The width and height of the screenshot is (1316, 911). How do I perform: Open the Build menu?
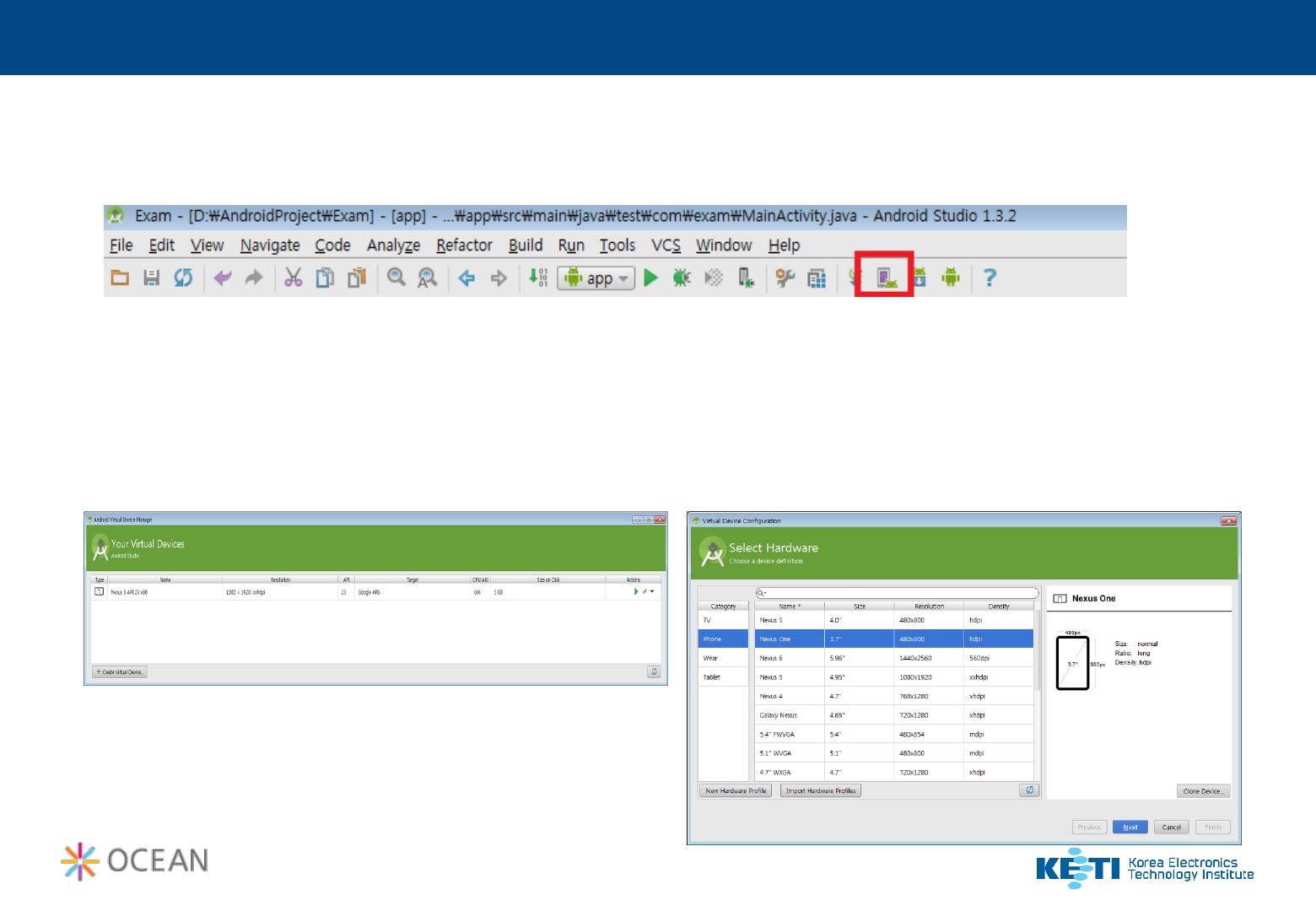[526, 245]
